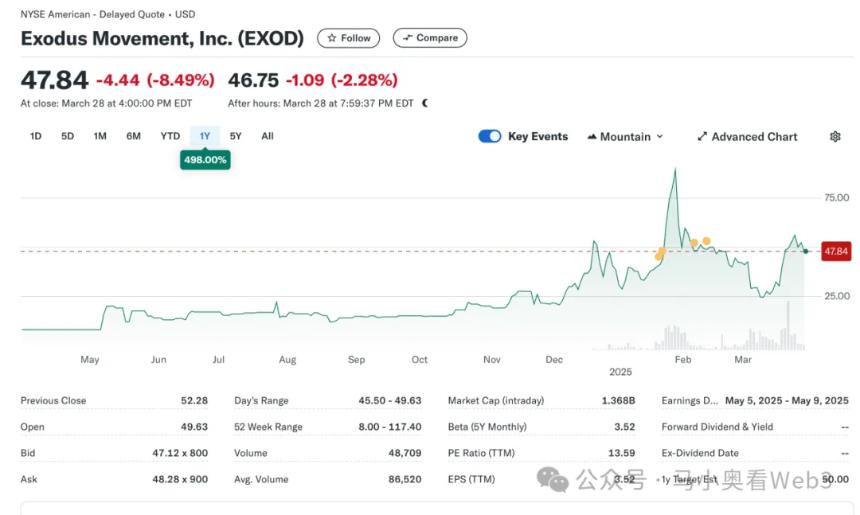Click the chart settings gear icon
Image resolution: width=860 pixels, height=515 pixels.
[835, 137]
